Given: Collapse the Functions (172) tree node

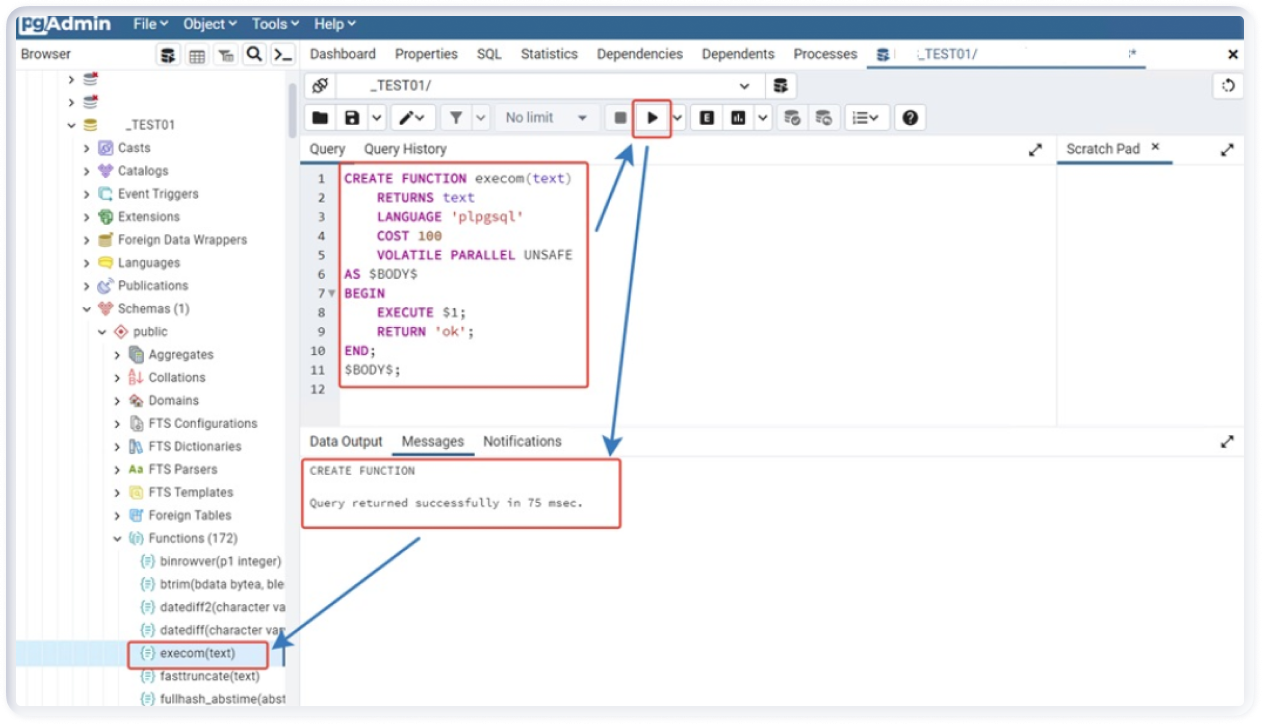Looking at the screenshot, I should [x=117, y=539].
